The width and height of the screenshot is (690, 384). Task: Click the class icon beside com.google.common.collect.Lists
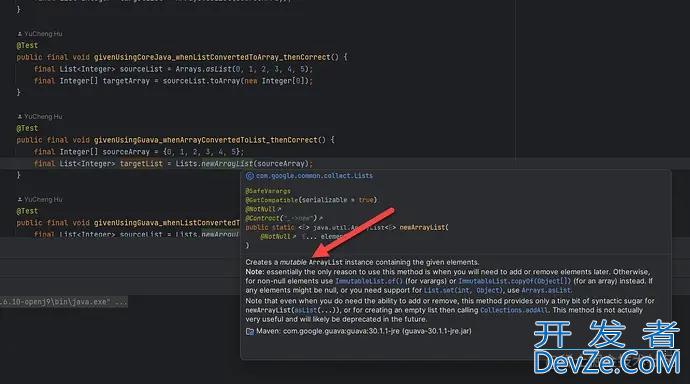point(250,176)
